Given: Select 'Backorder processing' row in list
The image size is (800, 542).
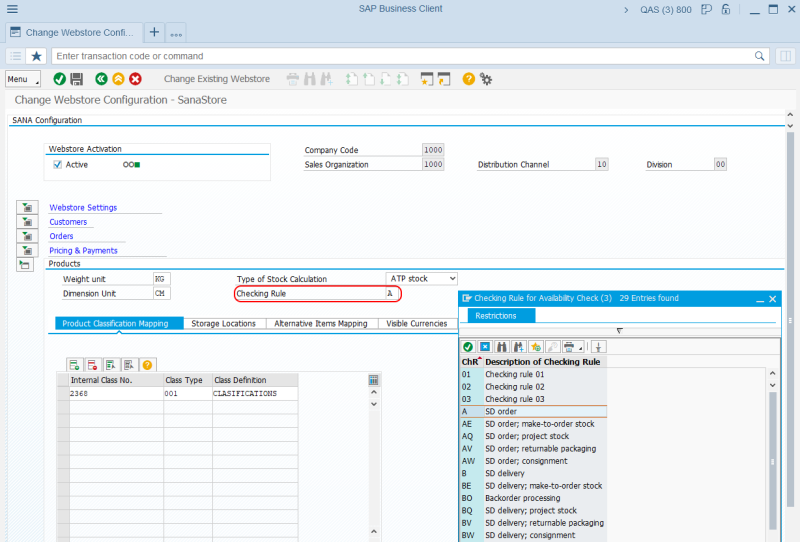Looking at the screenshot, I should pos(533,498).
